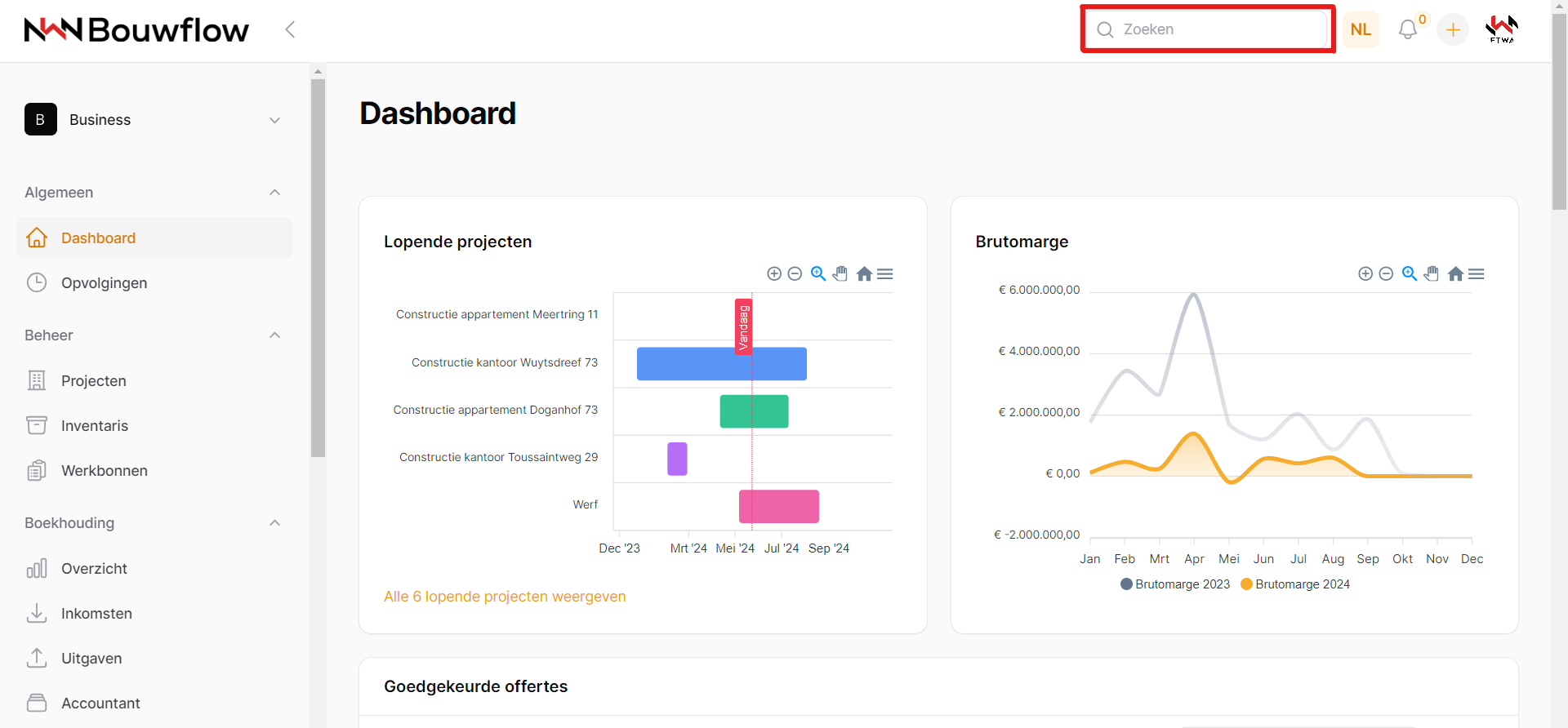
Task: Select panning hand tool in Brutomarge chart
Action: (x=1432, y=274)
